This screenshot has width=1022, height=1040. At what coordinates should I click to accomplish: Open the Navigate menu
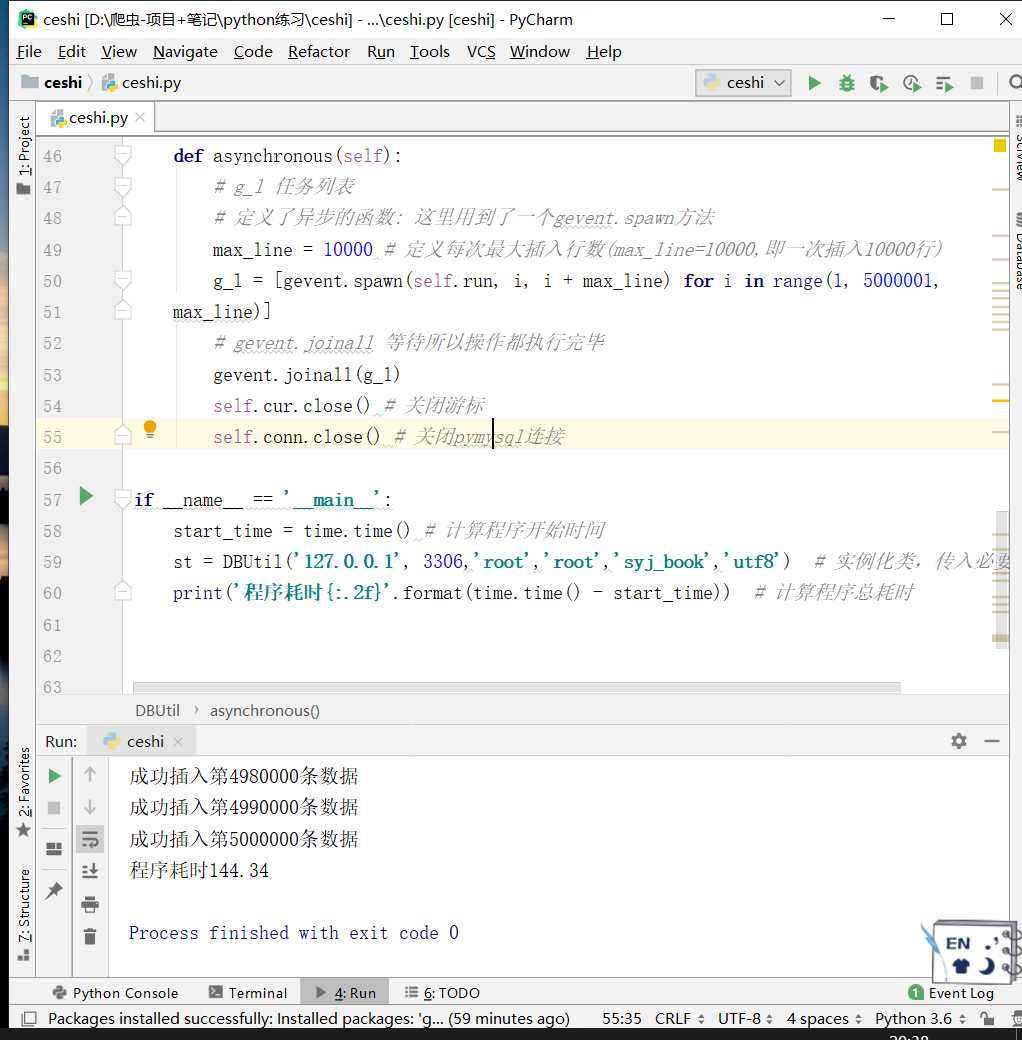click(185, 52)
